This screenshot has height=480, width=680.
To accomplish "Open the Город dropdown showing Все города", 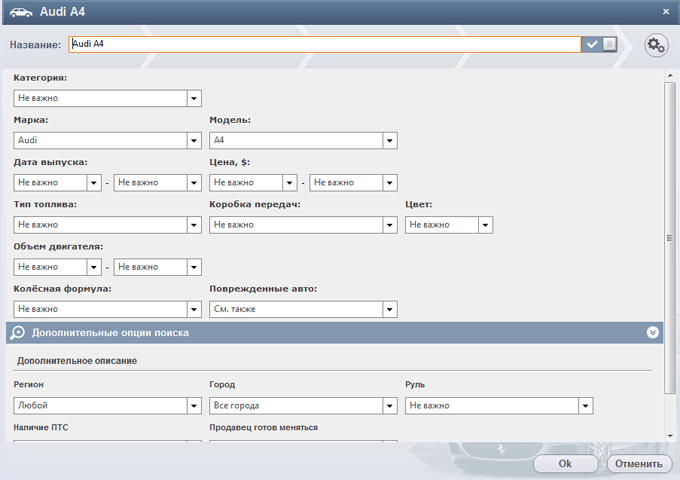I will tap(303, 405).
